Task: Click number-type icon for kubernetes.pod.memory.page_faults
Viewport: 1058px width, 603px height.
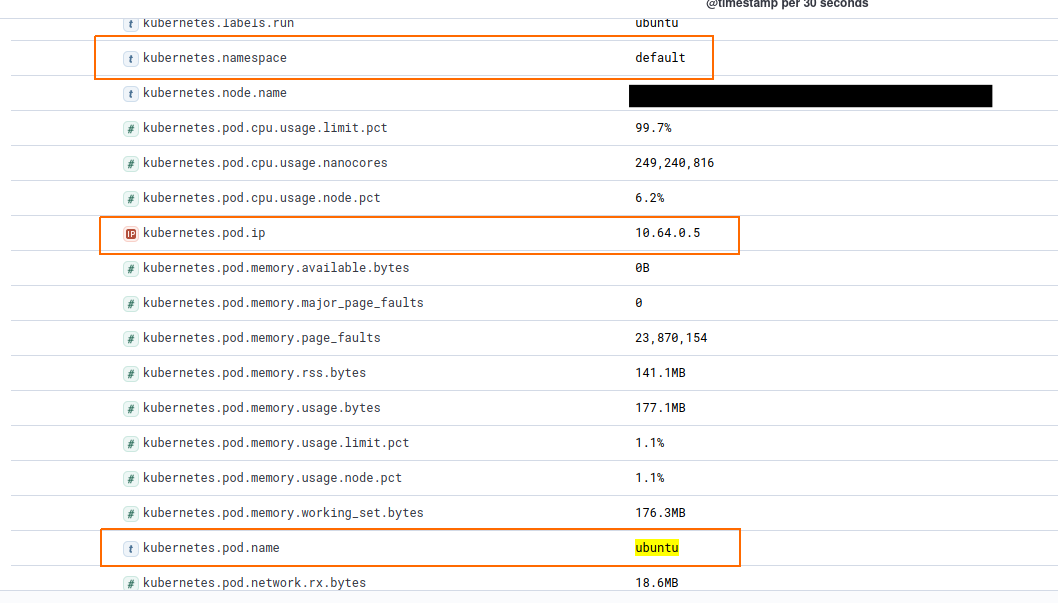Action: 131,339
